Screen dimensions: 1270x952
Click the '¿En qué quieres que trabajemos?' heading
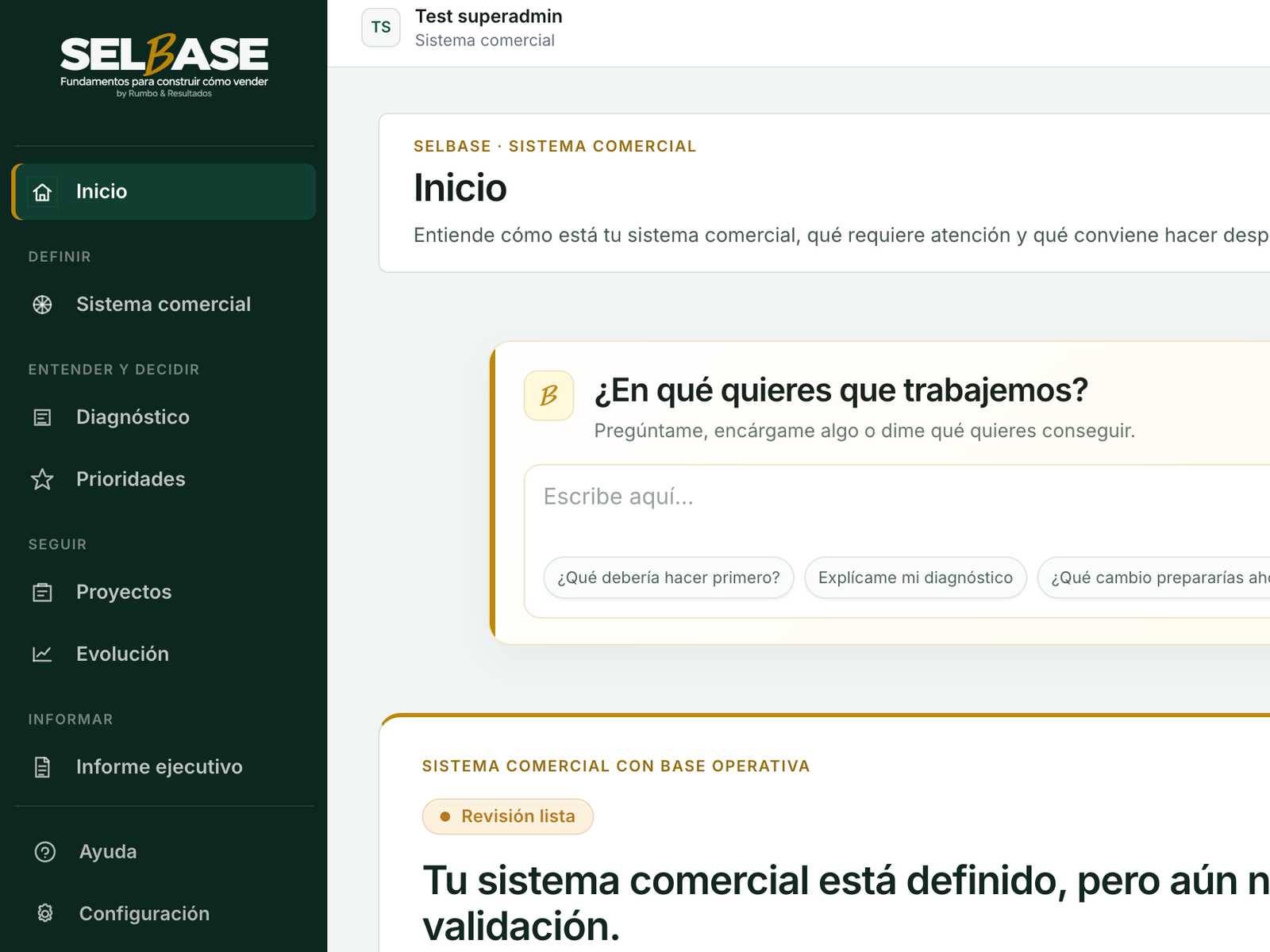pos(841,390)
